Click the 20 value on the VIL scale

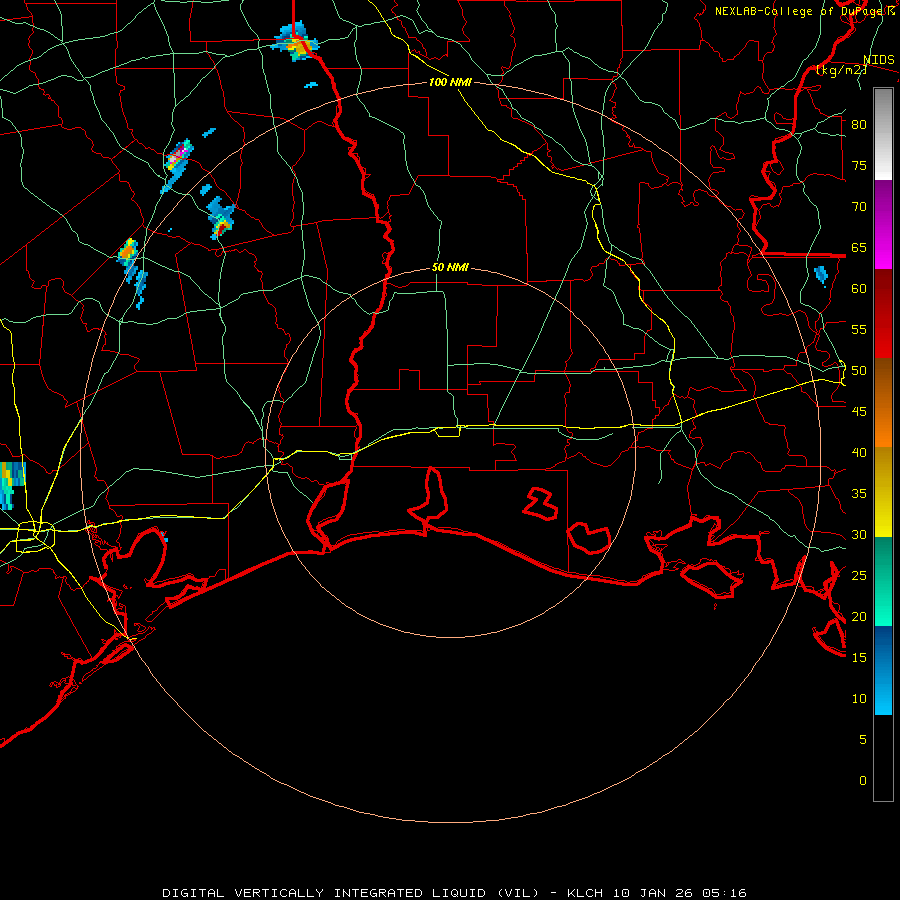pos(859,616)
